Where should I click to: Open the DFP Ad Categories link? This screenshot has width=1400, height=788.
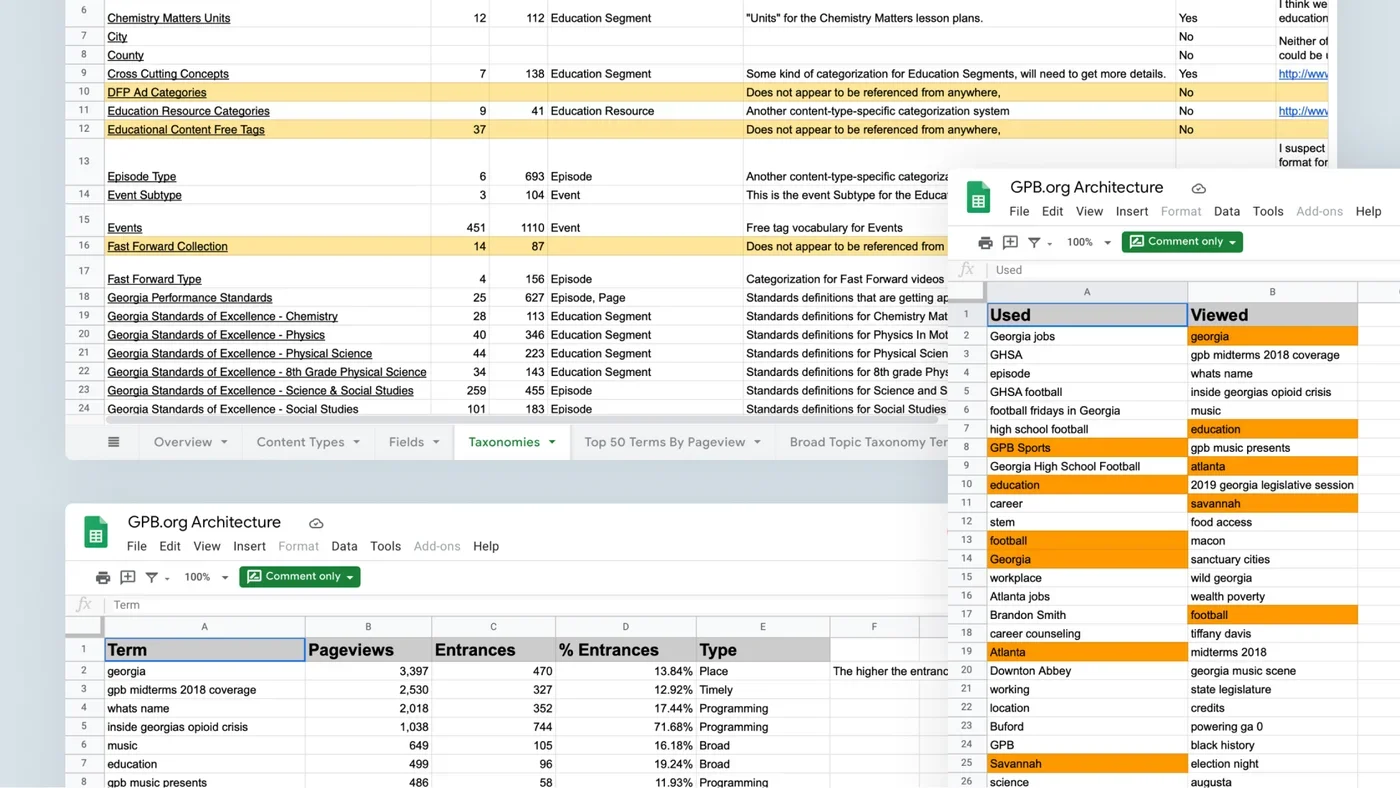(x=157, y=92)
